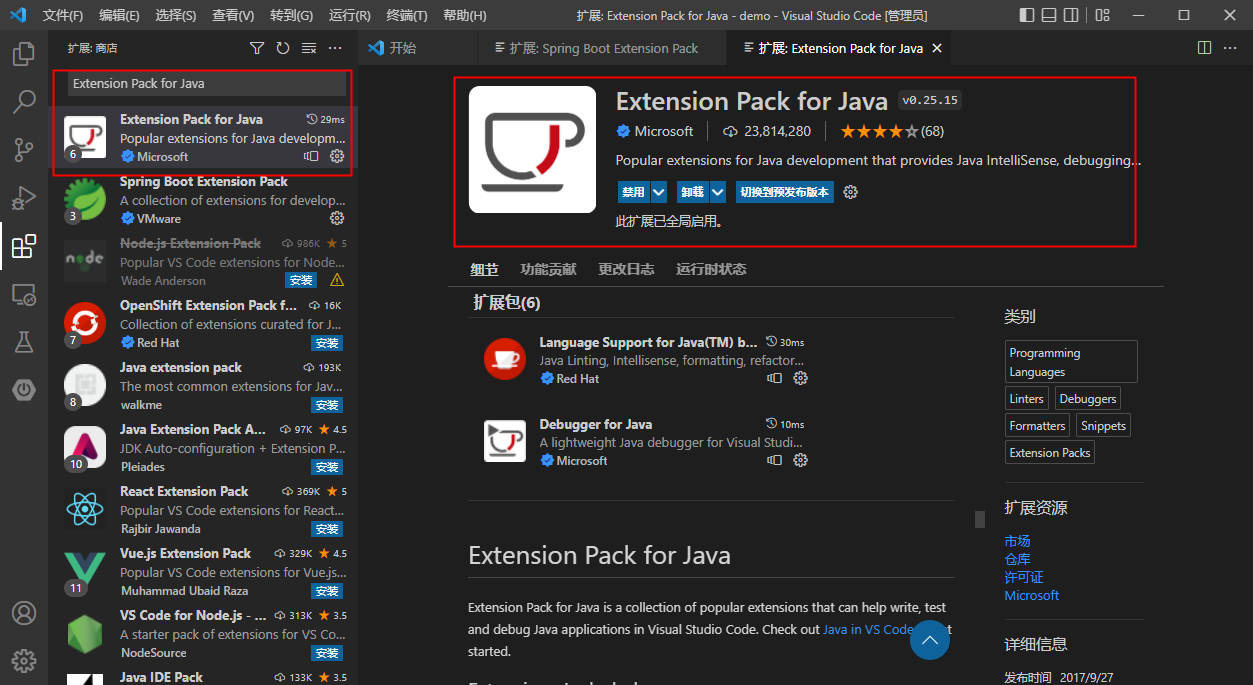Click the 卸载 button

pos(692,192)
